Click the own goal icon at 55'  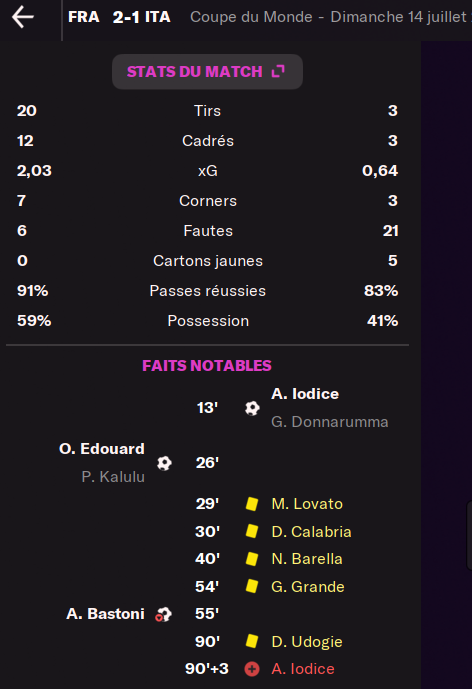coord(163,614)
